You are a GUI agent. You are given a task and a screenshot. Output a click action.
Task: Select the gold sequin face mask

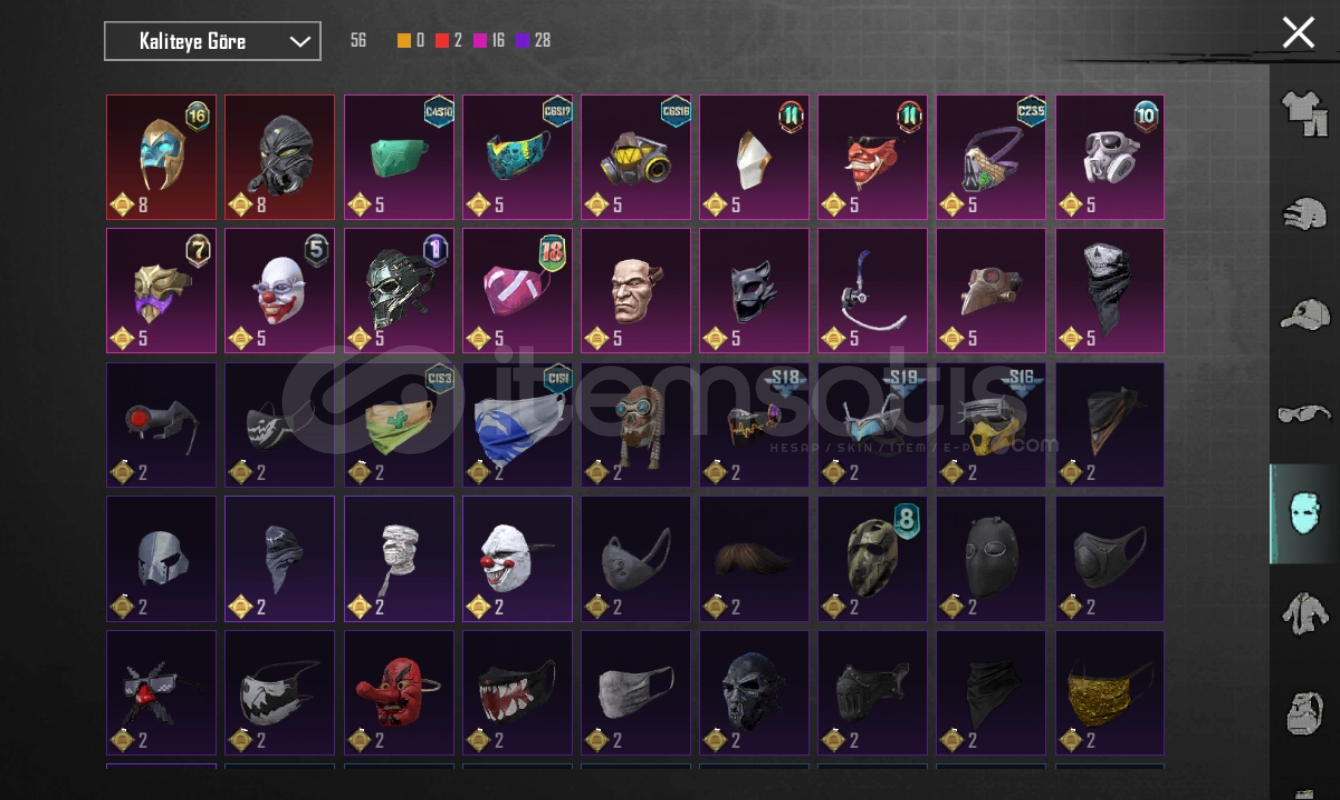coord(1110,692)
